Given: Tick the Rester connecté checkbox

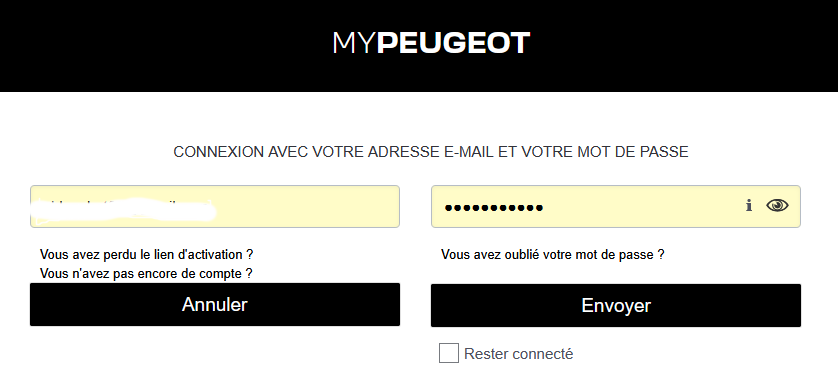Looking at the screenshot, I should (448, 353).
